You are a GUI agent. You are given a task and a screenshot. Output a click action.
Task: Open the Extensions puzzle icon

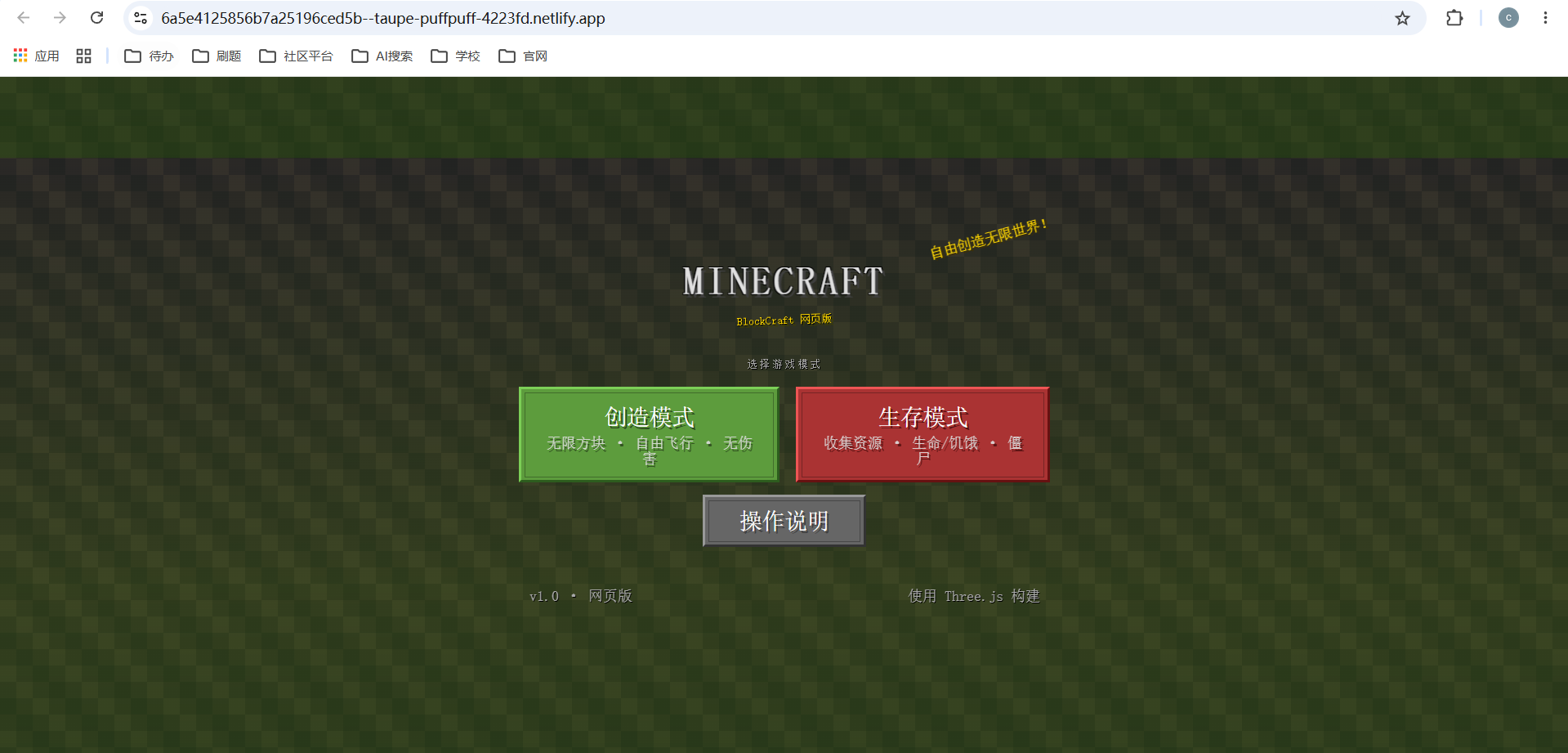pyautogui.click(x=1454, y=18)
